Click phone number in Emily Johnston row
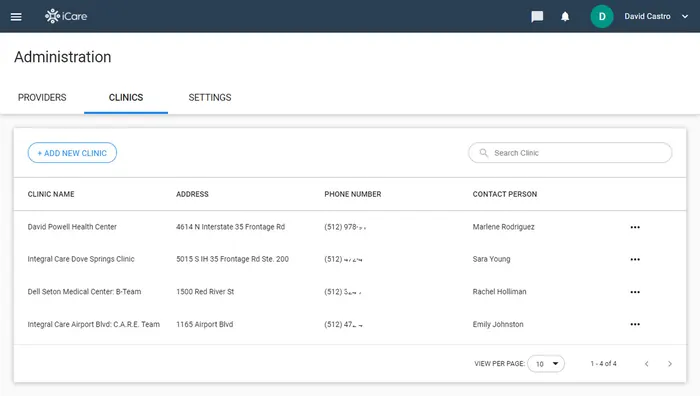Image resolution: width=700 pixels, height=396 pixels. [x=343, y=324]
